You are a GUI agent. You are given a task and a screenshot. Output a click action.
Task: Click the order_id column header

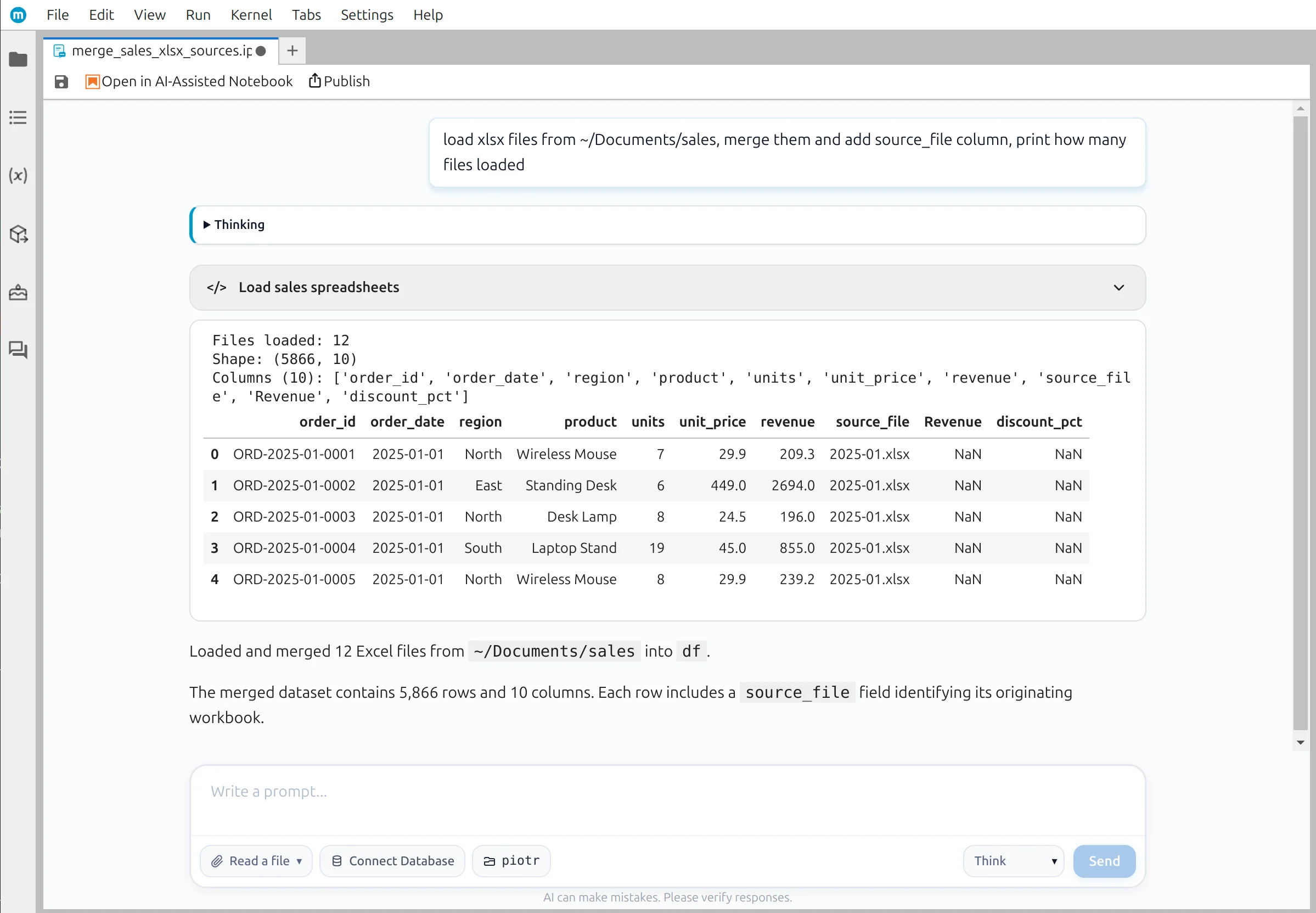[327, 422]
